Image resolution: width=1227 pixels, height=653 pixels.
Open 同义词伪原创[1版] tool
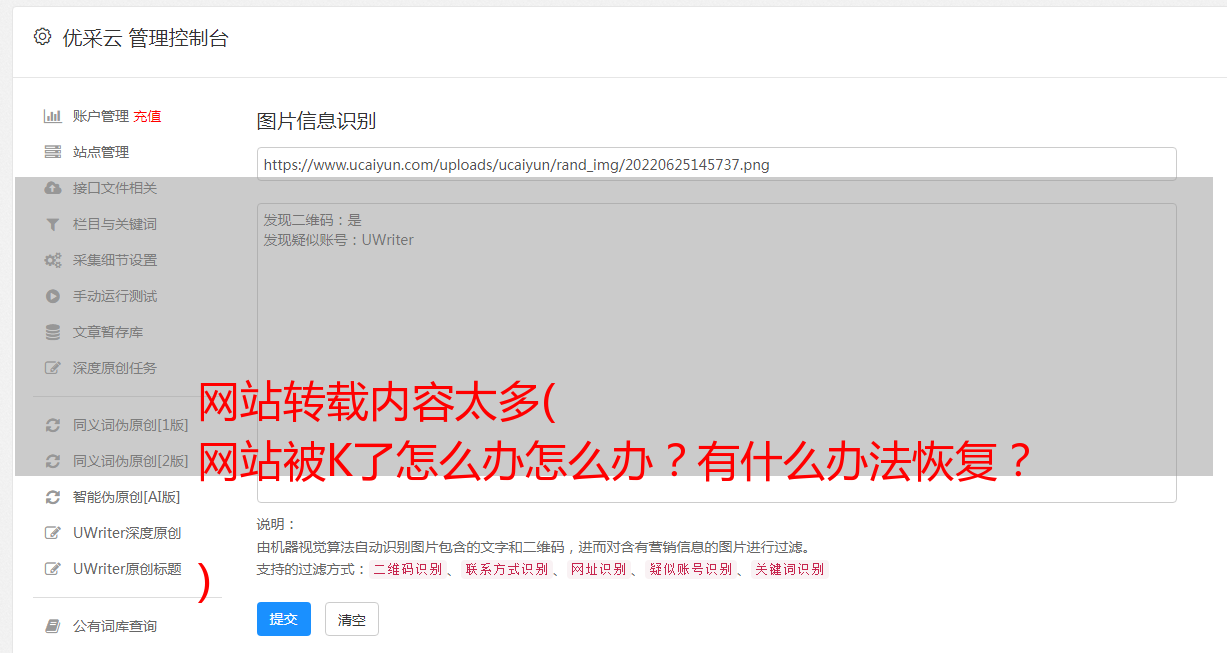(x=130, y=425)
